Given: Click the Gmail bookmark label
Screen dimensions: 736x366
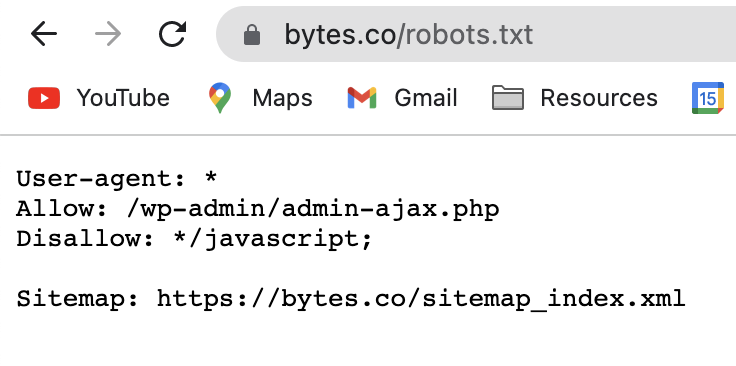Looking at the screenshot, I should coord(426,98).
